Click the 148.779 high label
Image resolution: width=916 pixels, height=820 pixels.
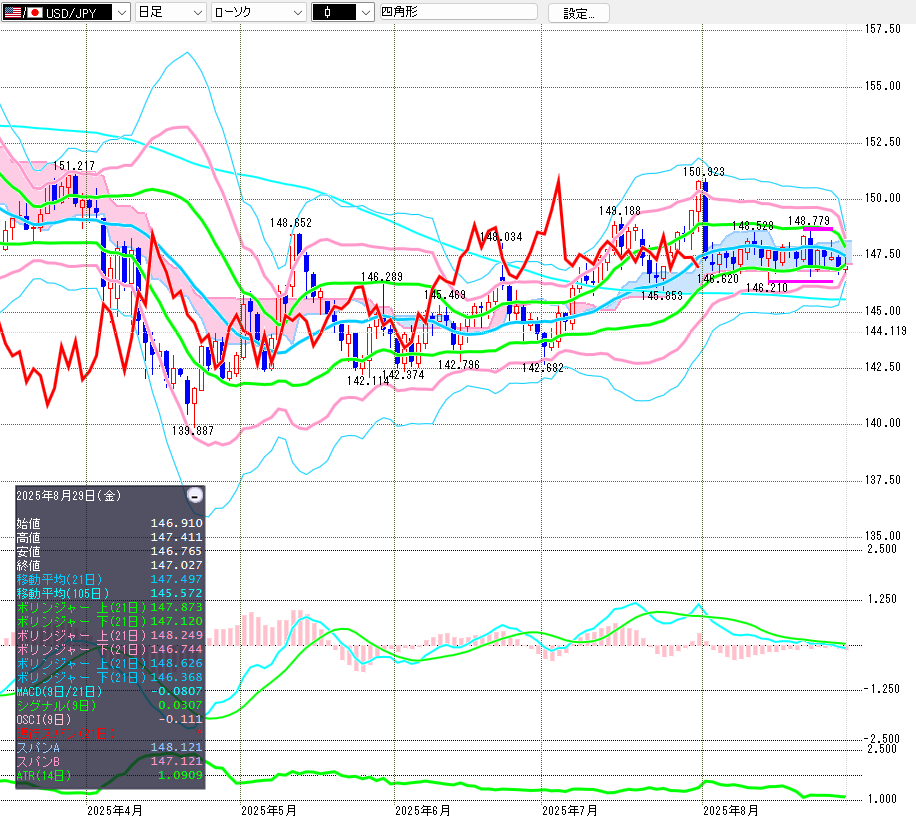pos(809,221)
